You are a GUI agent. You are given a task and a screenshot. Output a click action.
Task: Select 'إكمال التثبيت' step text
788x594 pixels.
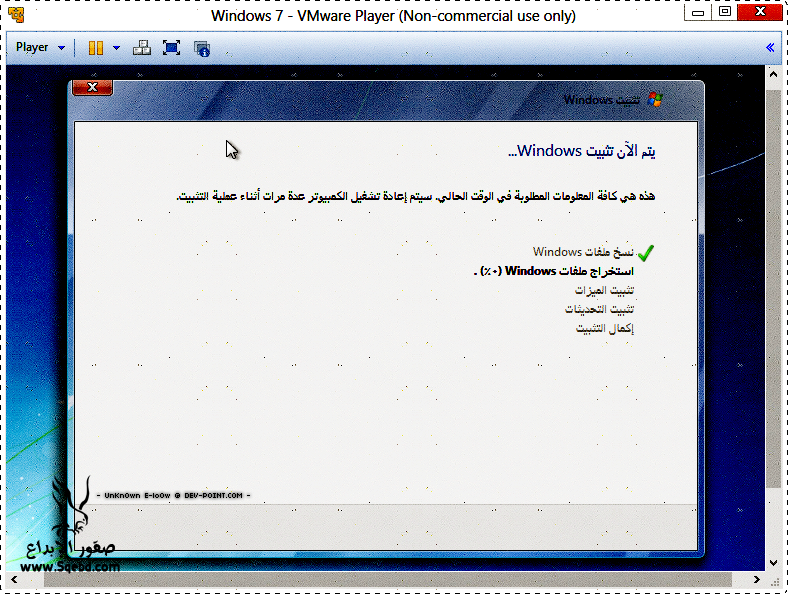(605, 329)
